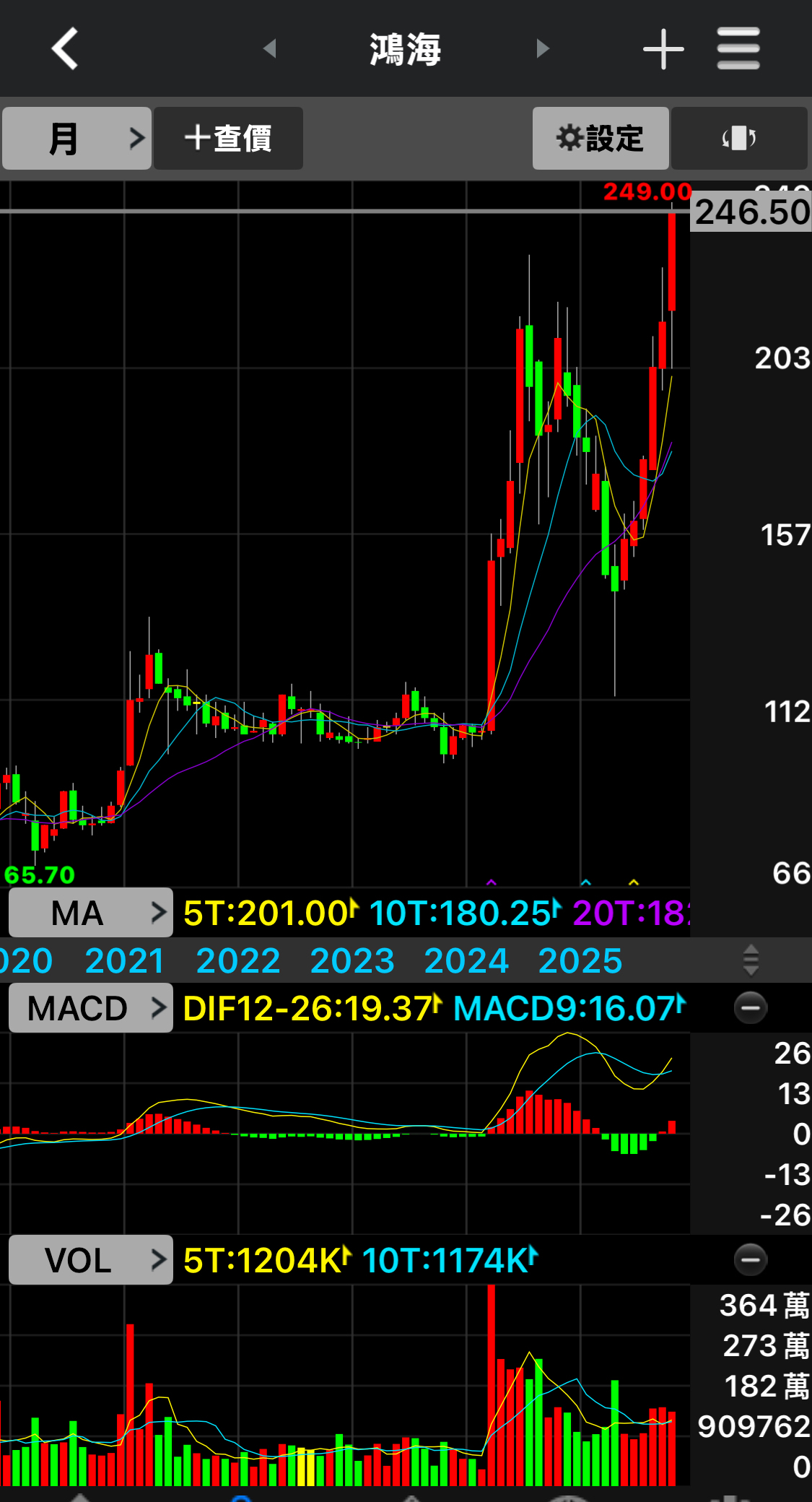Expand the MA indicator selector

[x=91, y=913]
